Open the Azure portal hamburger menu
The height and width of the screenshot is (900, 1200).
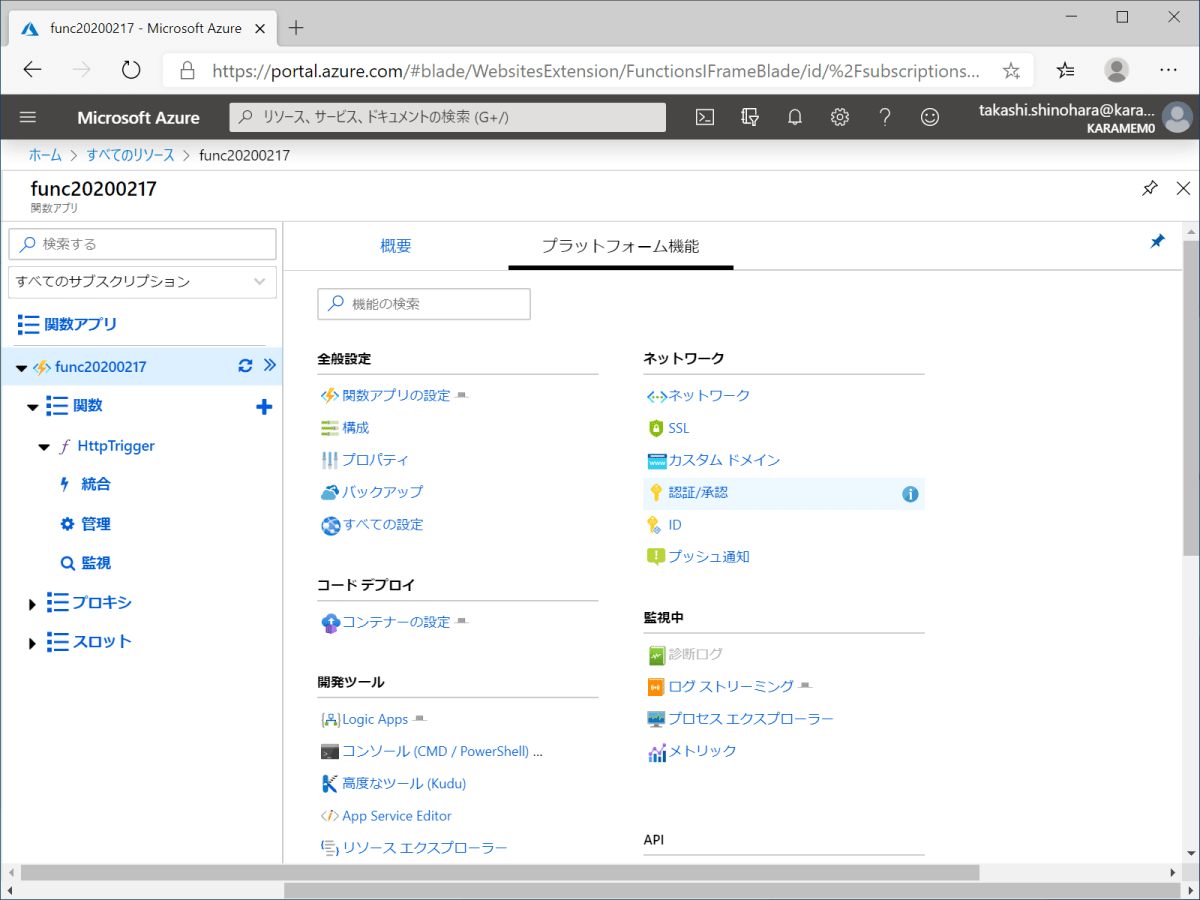[28, 117]
